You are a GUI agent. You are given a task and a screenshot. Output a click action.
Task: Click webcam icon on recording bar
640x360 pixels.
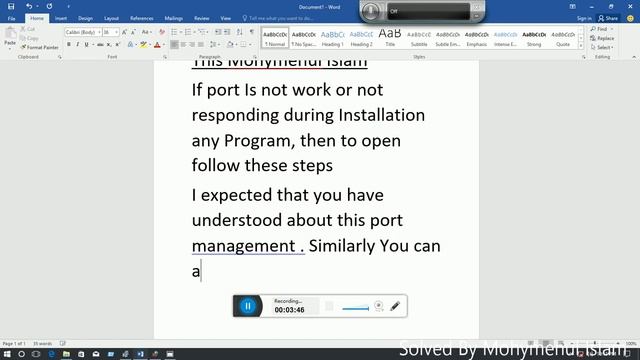click(x=378, y=306)
